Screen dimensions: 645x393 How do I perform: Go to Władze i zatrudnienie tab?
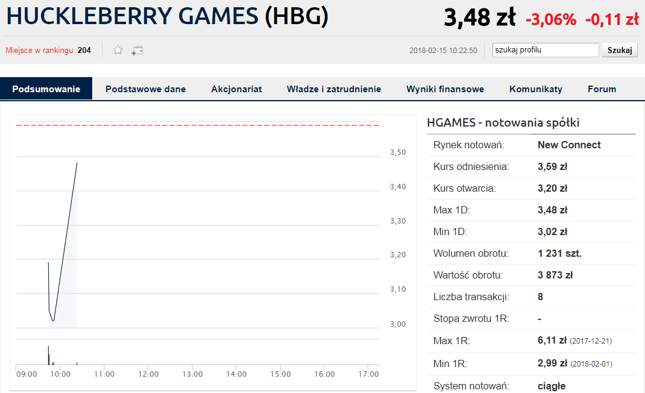tap(334, 89)
